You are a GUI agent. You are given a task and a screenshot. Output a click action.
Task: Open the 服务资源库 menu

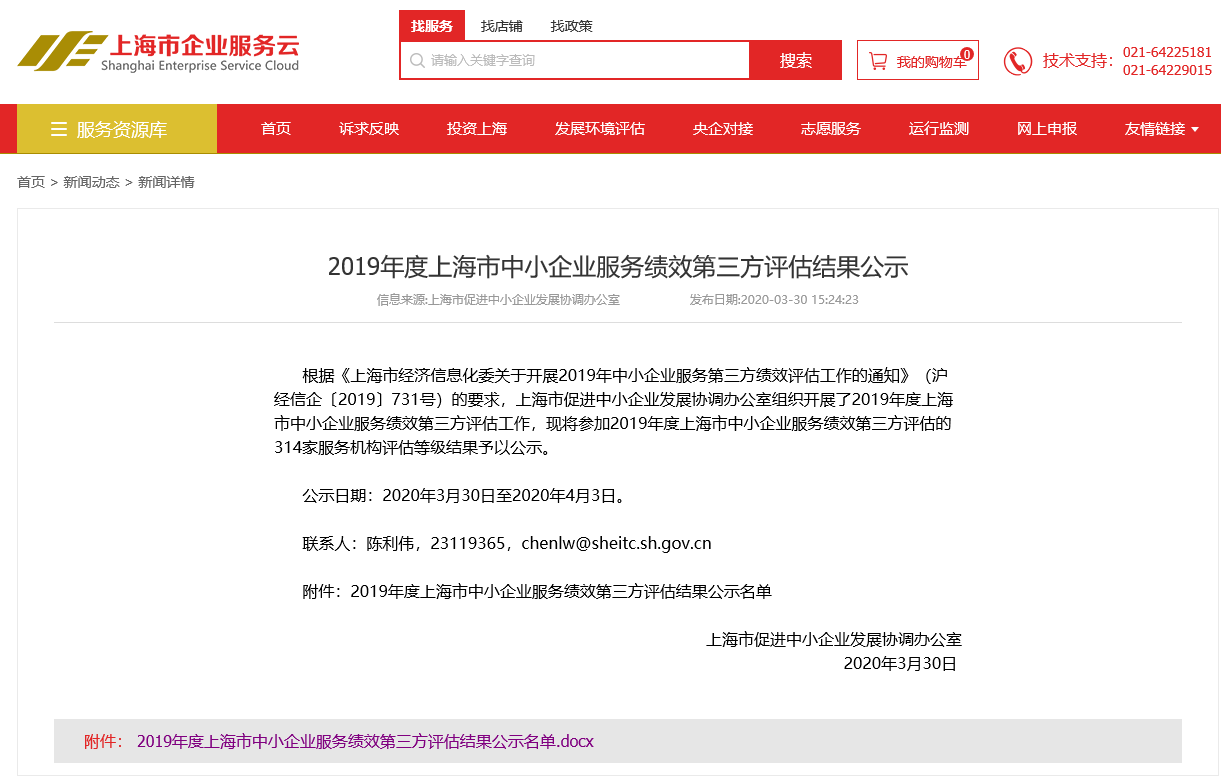(x=117, y=129)
